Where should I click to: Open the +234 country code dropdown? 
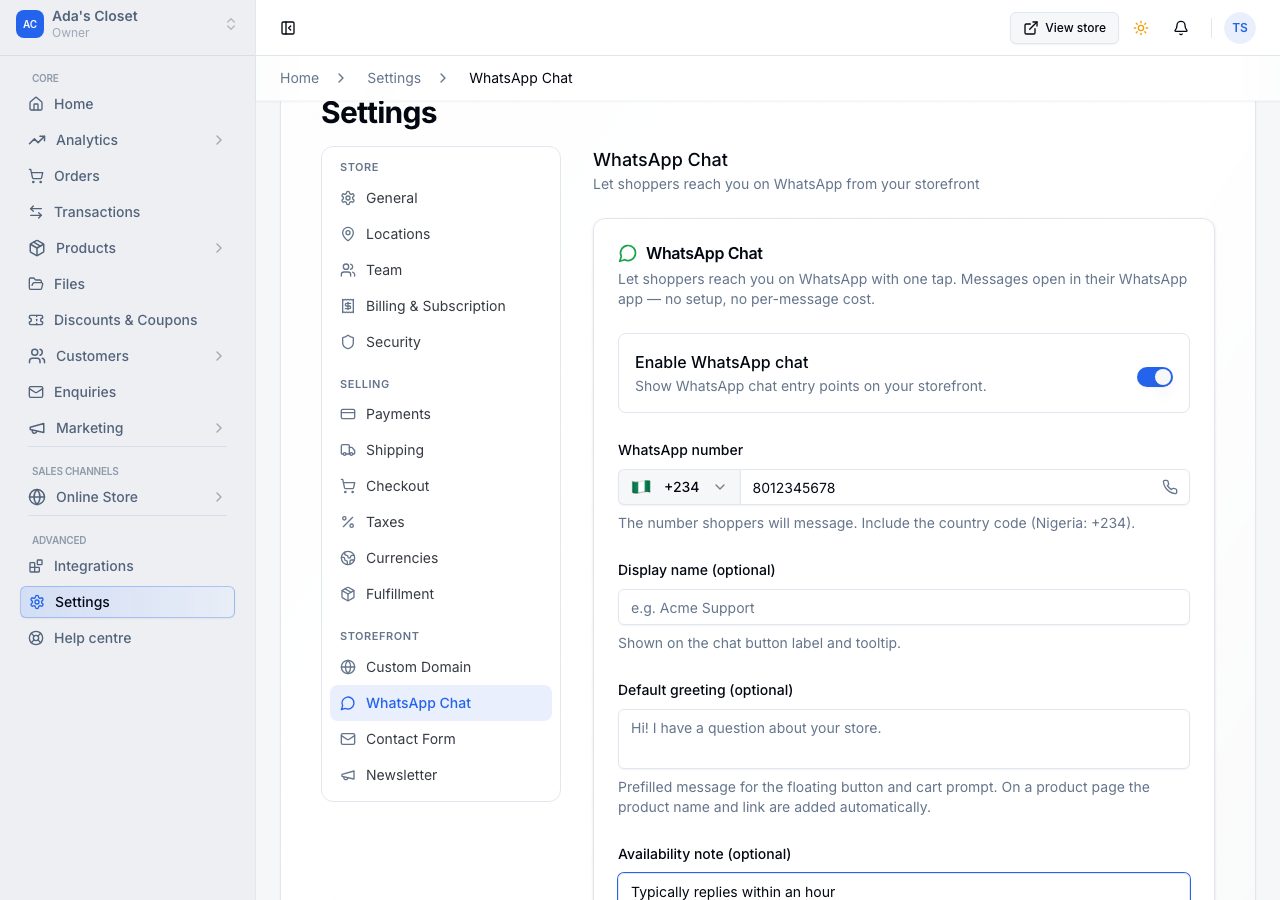(679, 487)
